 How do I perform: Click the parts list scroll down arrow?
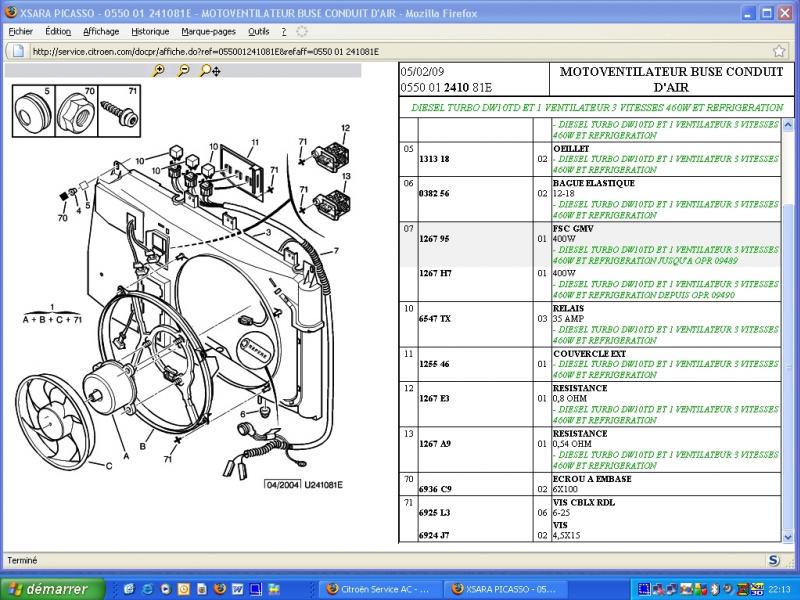(787, 537)
